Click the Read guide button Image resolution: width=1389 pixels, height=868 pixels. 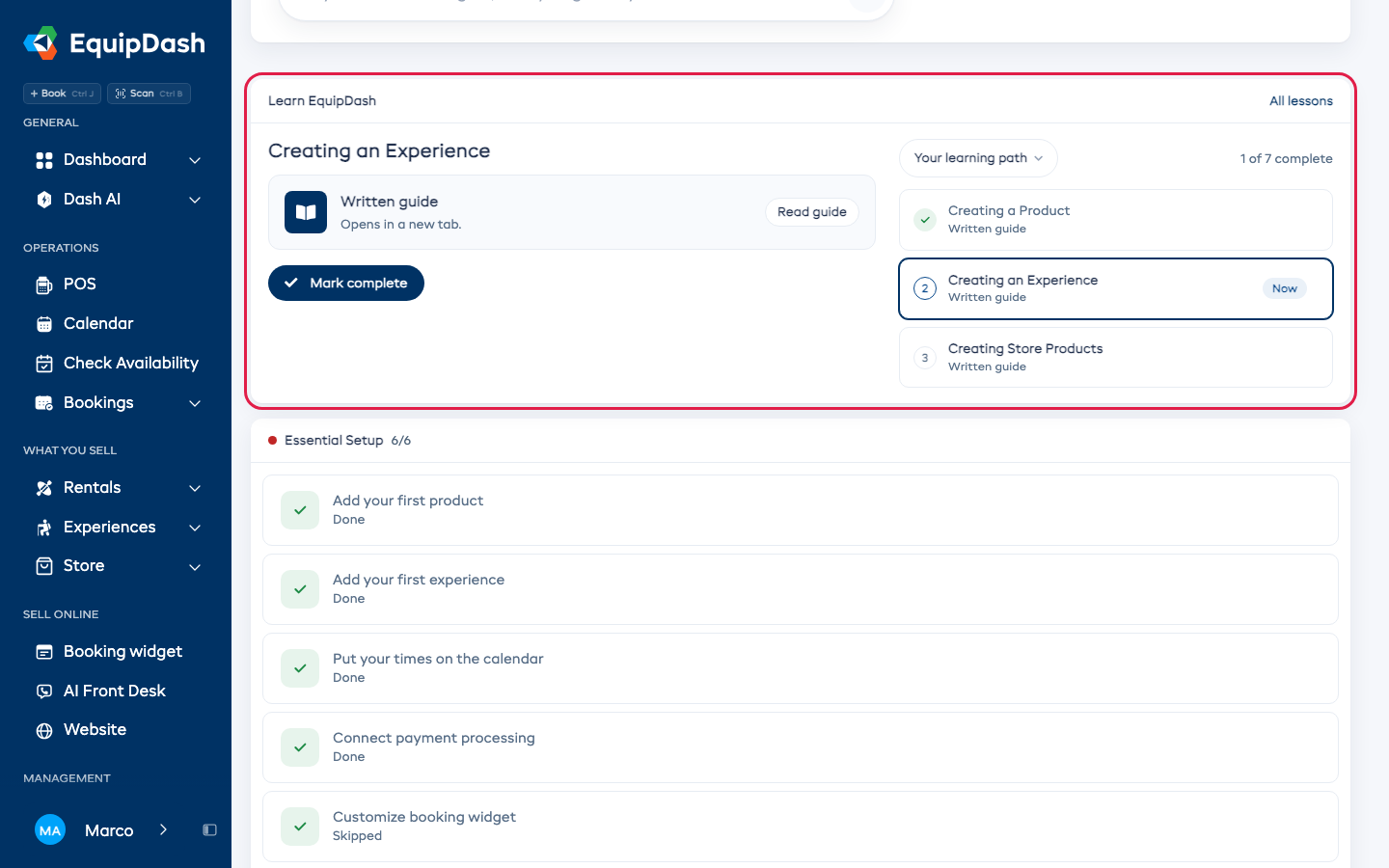(812, 212)
